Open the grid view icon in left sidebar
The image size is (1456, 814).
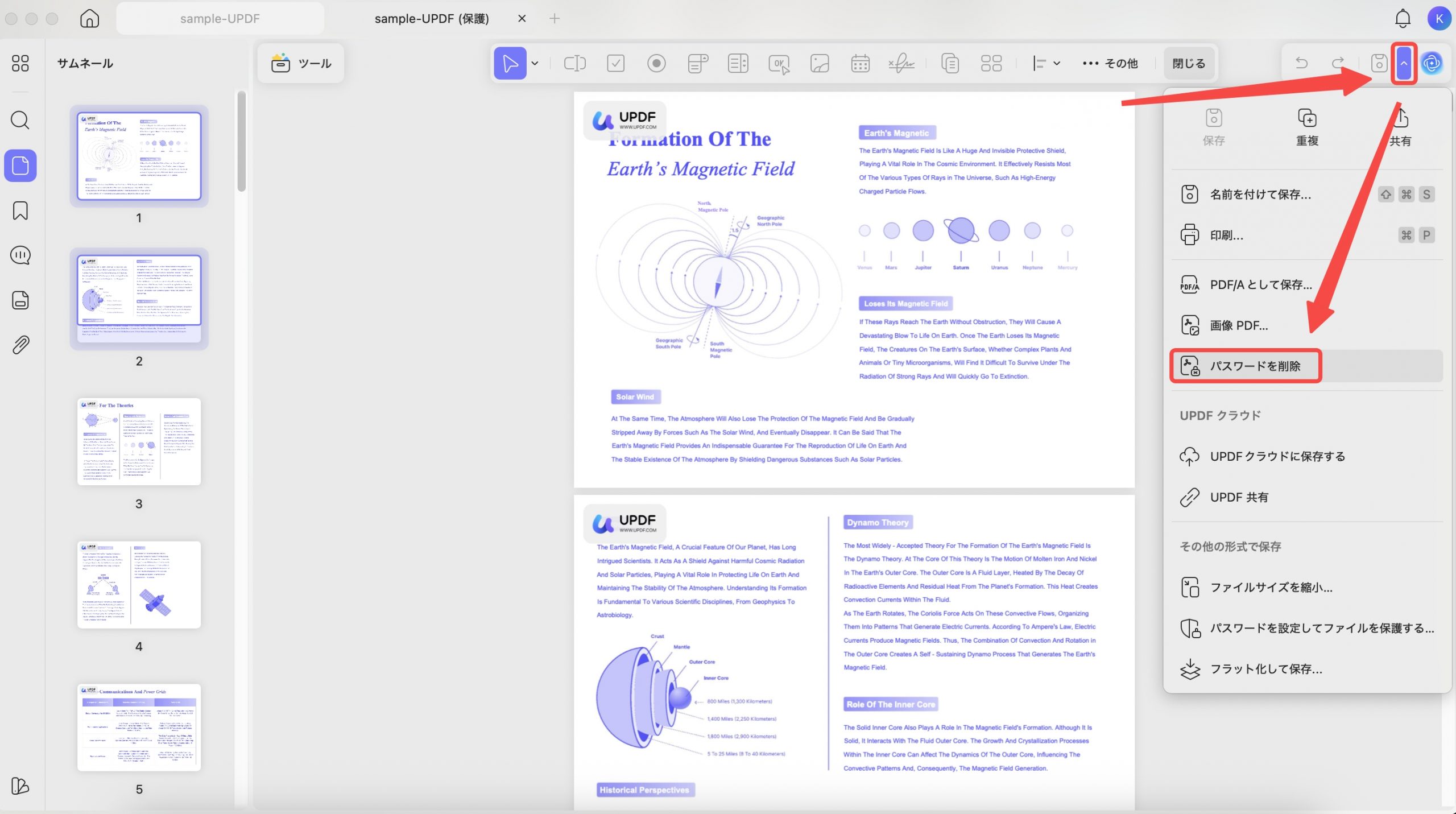[20, 63]
